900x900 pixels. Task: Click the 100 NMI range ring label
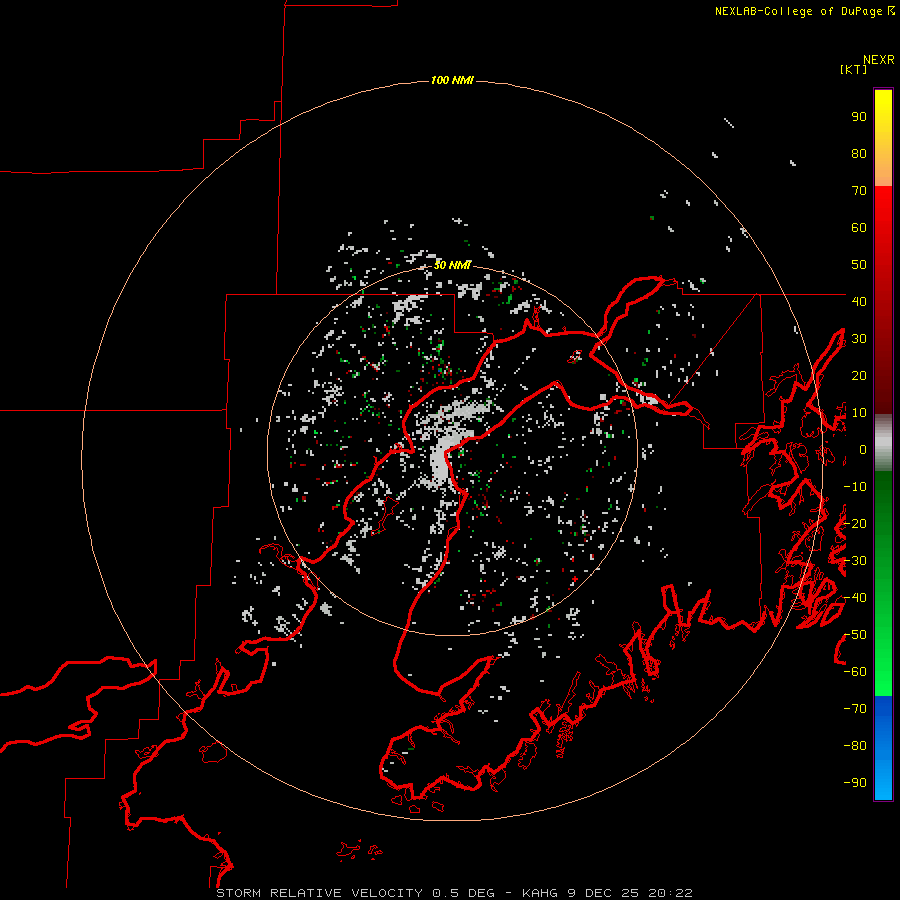point(452,80)
